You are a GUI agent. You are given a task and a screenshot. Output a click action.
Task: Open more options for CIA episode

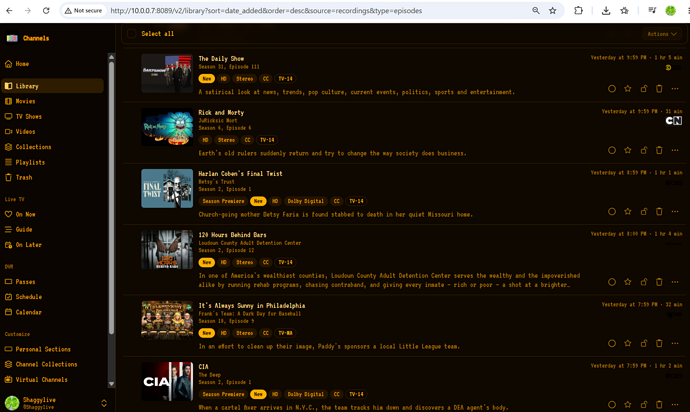click(675, 405)
